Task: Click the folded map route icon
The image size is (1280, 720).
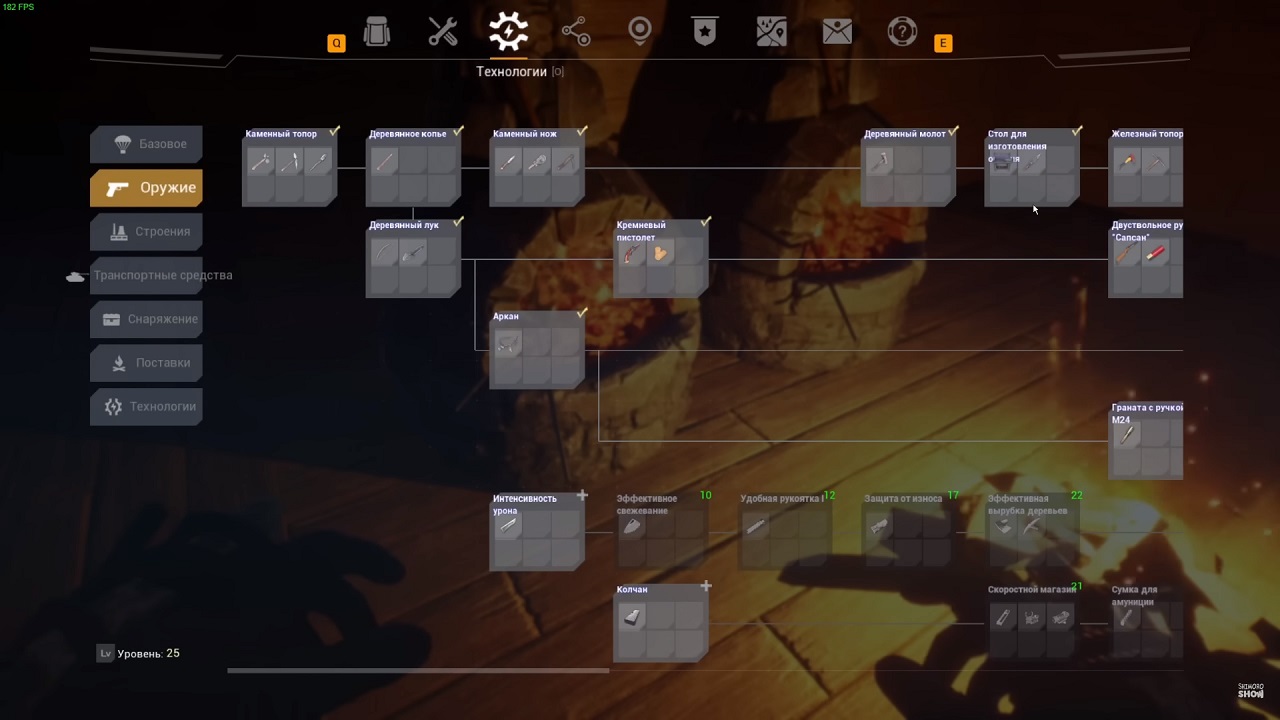Action: 771,32
